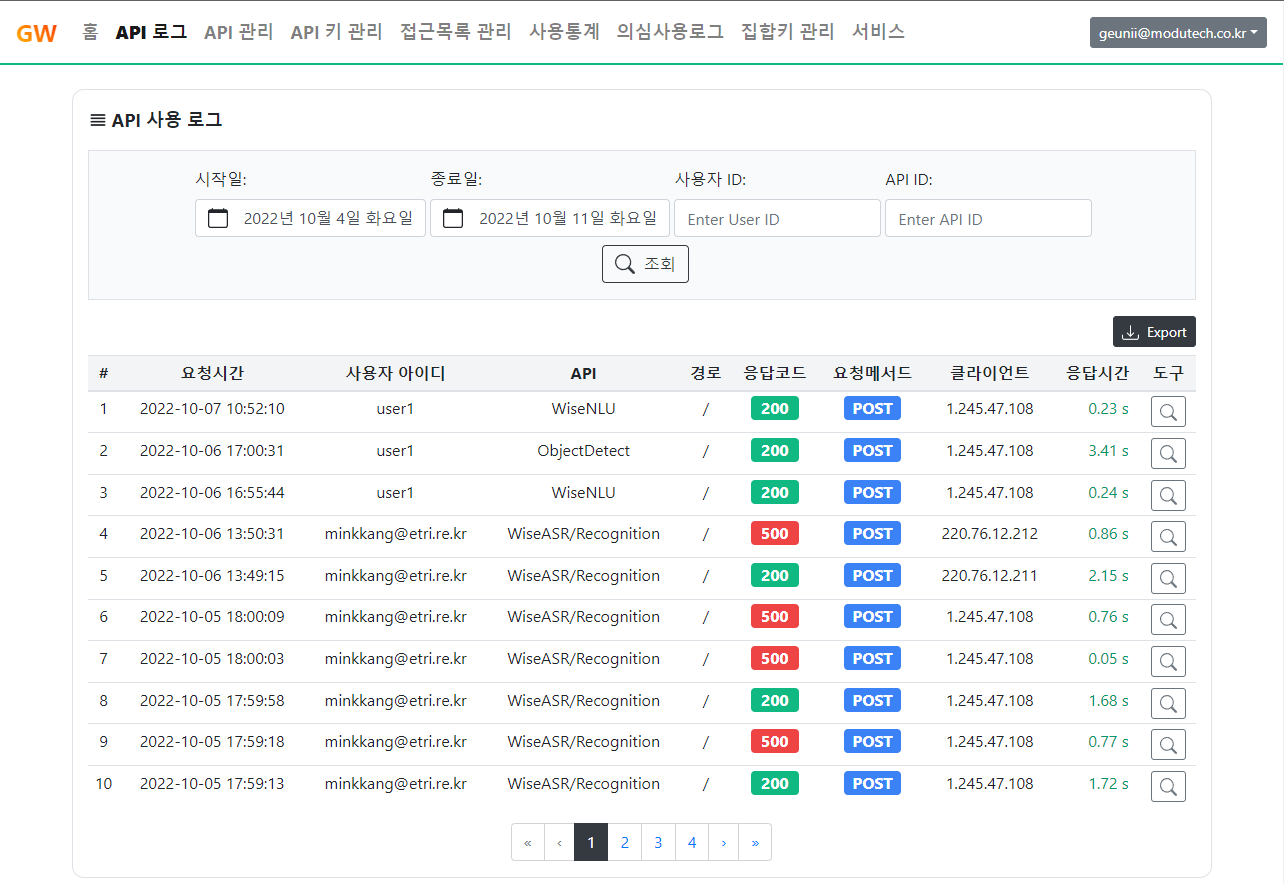Click the magnifier icon in row 10
Viewport: 1284px width, 884px height.
pyautogui.click(x=1168, y=786)
